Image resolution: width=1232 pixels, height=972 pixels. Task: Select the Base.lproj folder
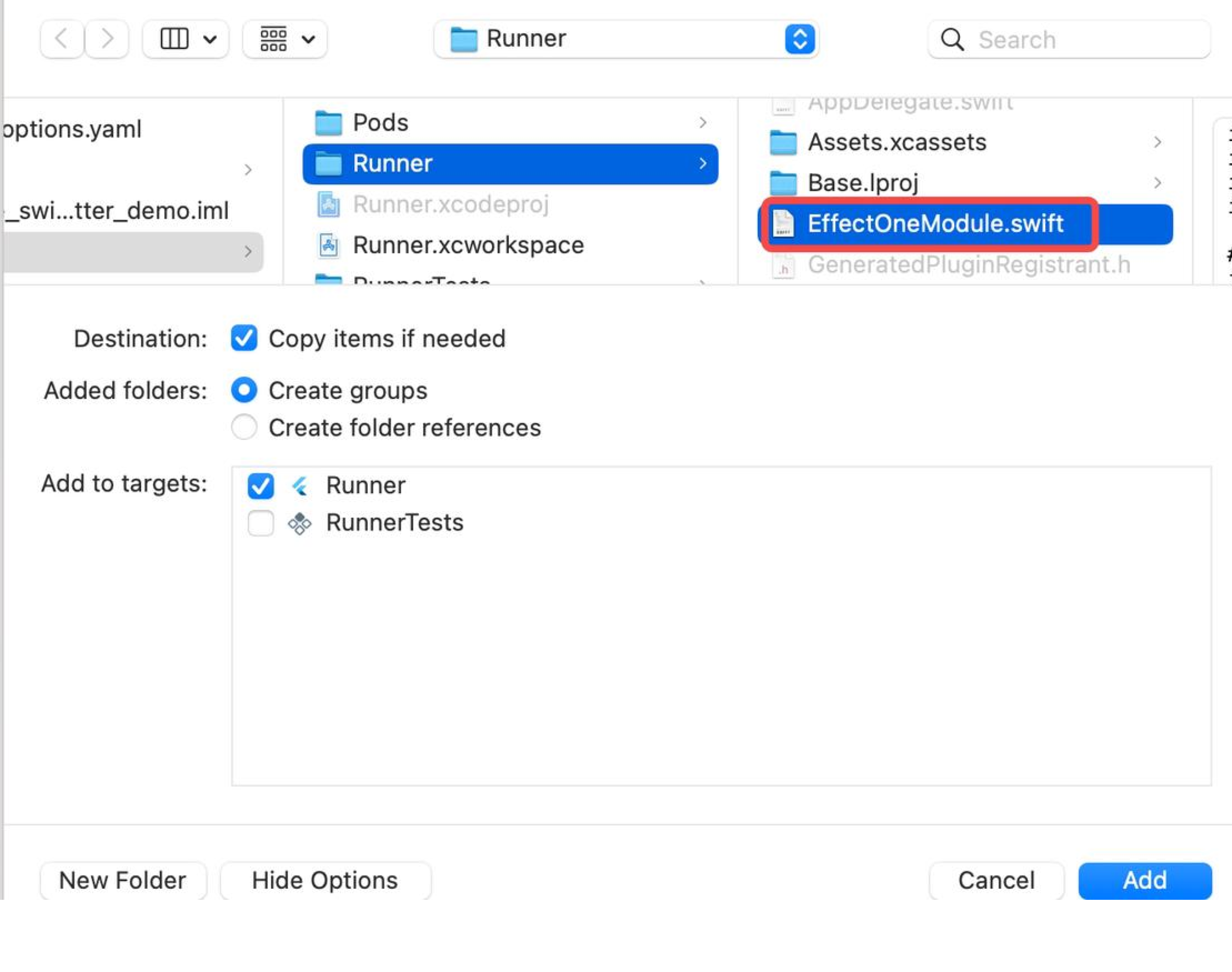point(965,183)
